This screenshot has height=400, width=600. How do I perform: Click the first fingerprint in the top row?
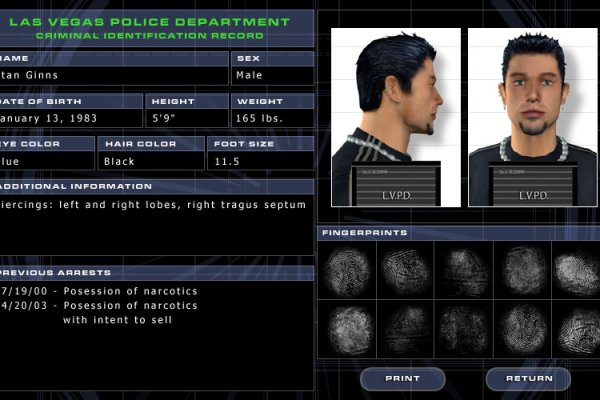click(347, 272)
